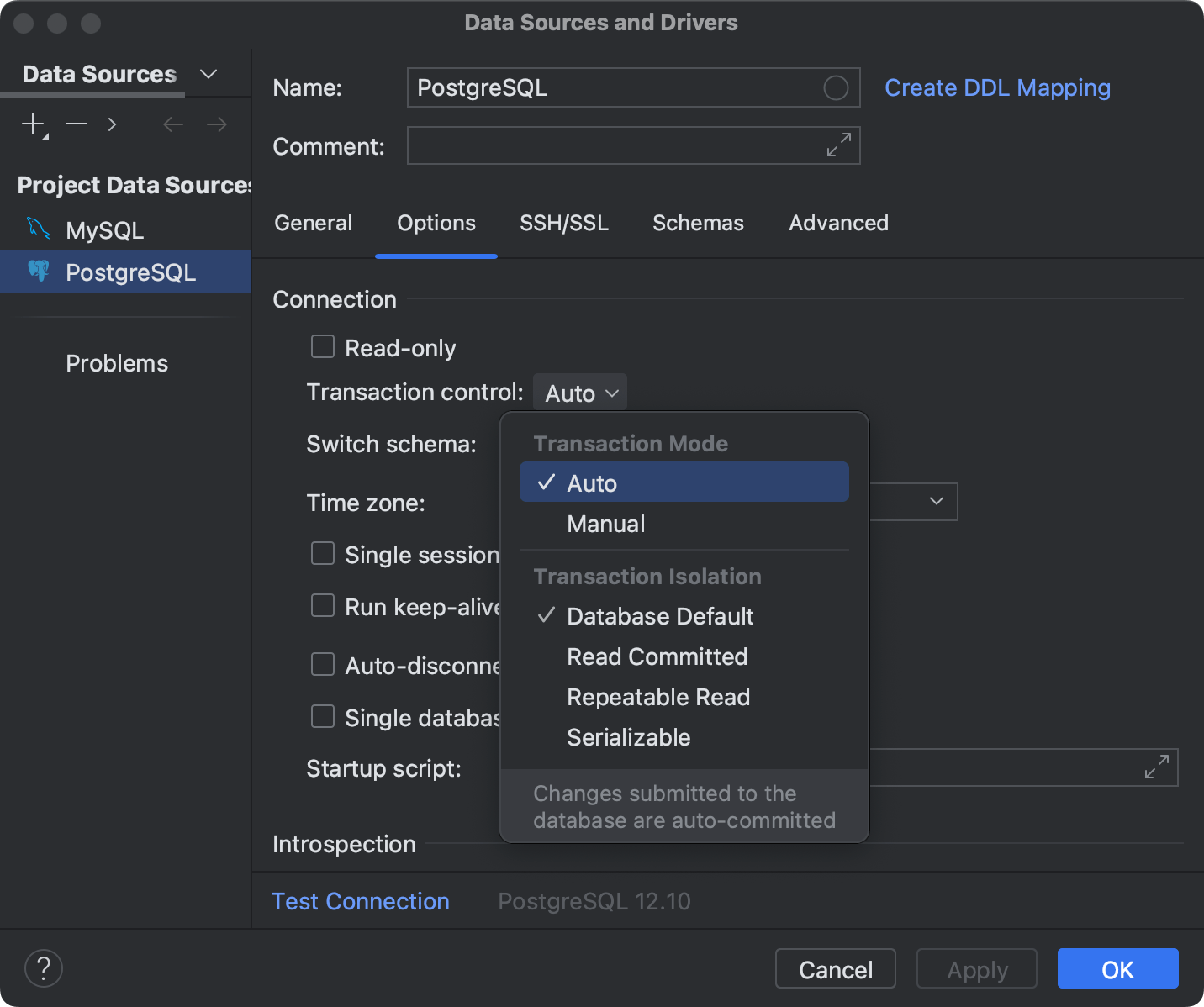
Task: Remove the selected data source
Action: click(76, 124)
